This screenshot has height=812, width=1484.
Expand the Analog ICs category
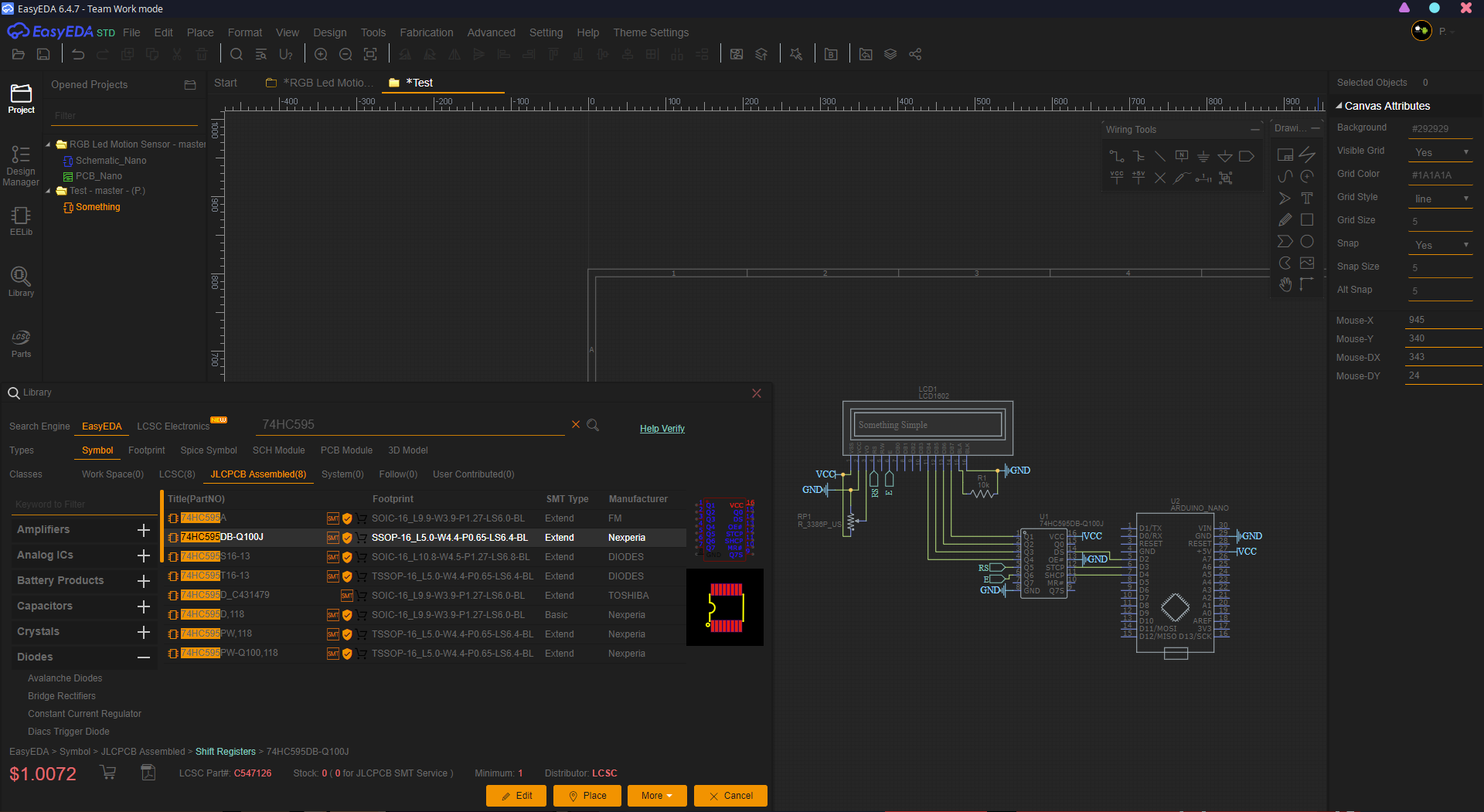coord(143,555)
